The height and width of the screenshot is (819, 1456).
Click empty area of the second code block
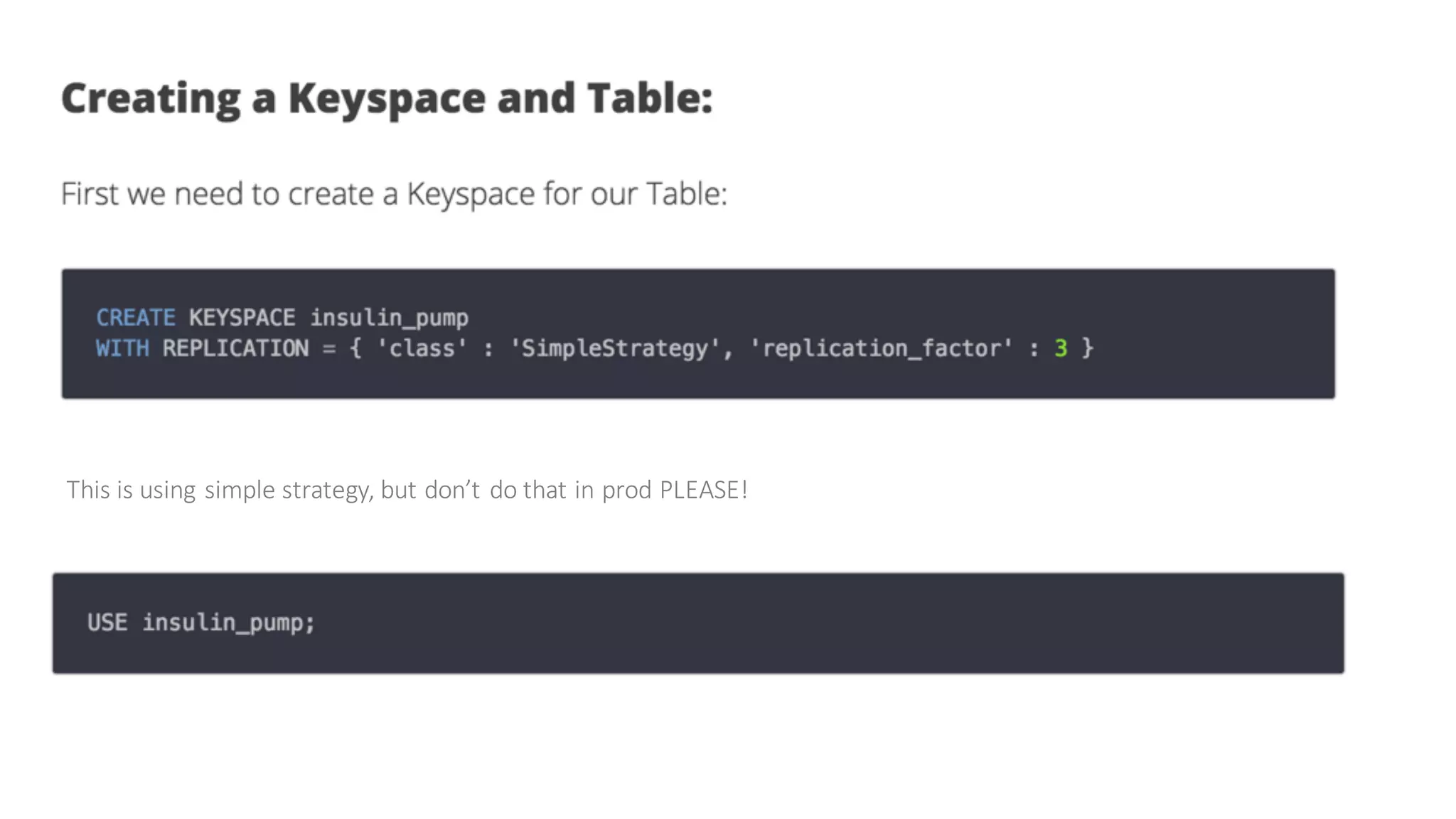tap(853, 623)
